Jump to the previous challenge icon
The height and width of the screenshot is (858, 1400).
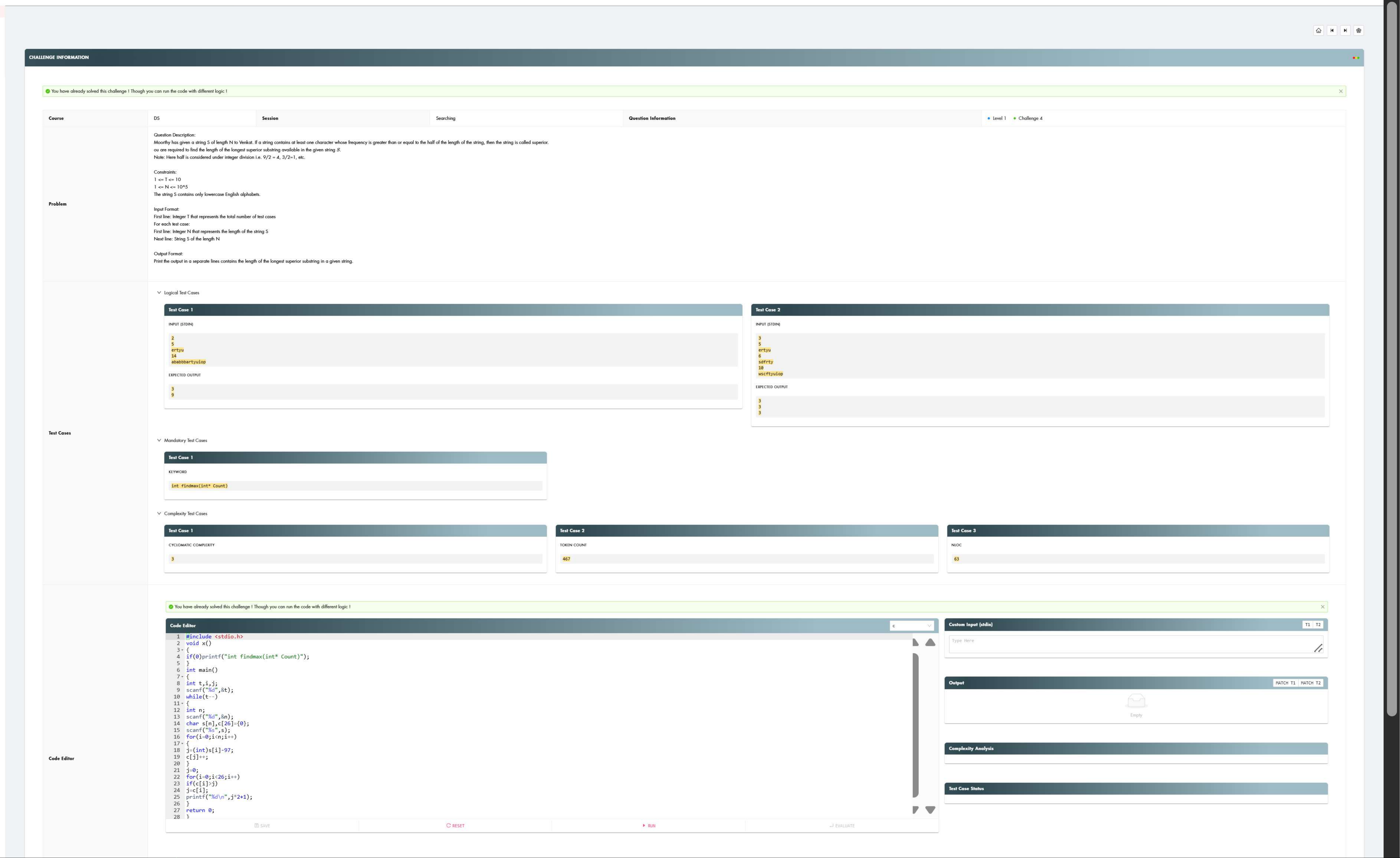coord(1332,31)
